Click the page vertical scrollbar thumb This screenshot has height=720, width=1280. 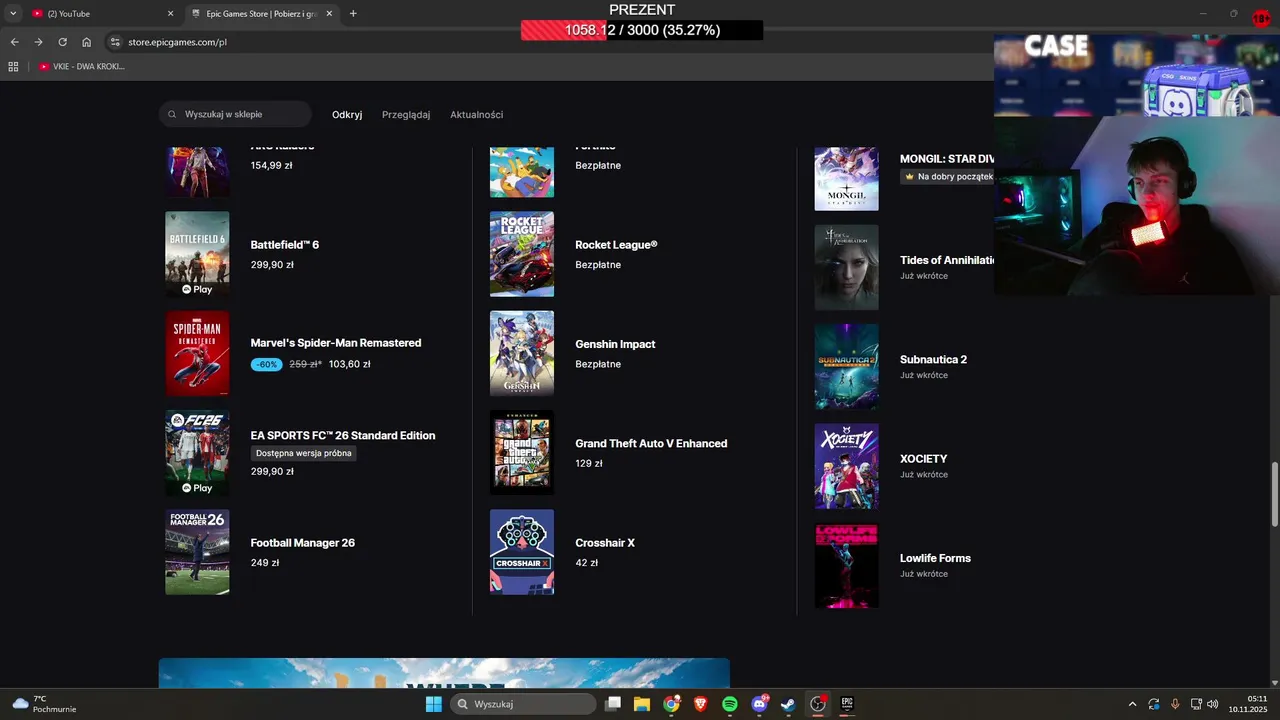pyautogui.click(x=1274, y=494)
